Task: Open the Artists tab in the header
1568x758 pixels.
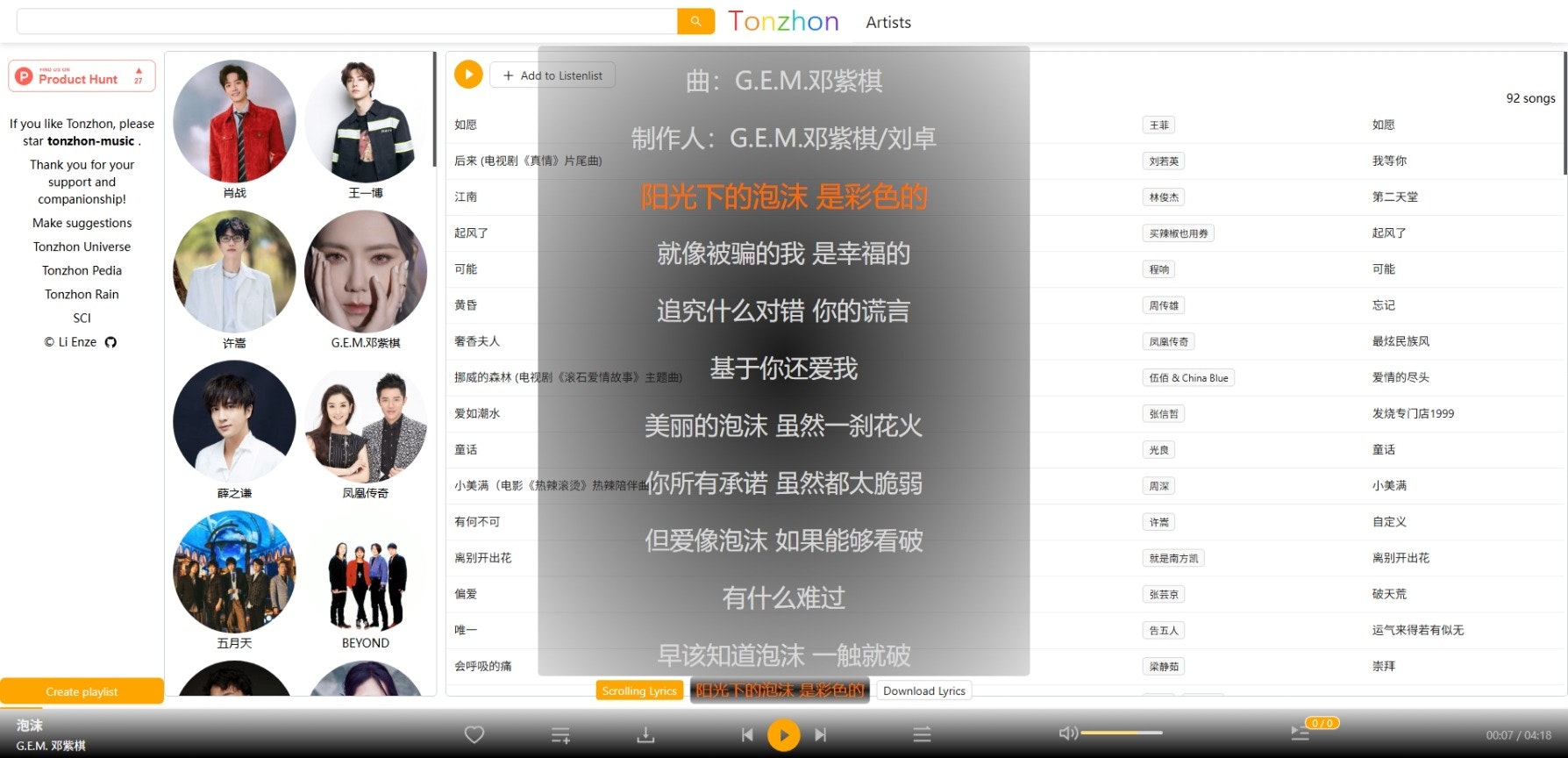Action: coord(888,22)
